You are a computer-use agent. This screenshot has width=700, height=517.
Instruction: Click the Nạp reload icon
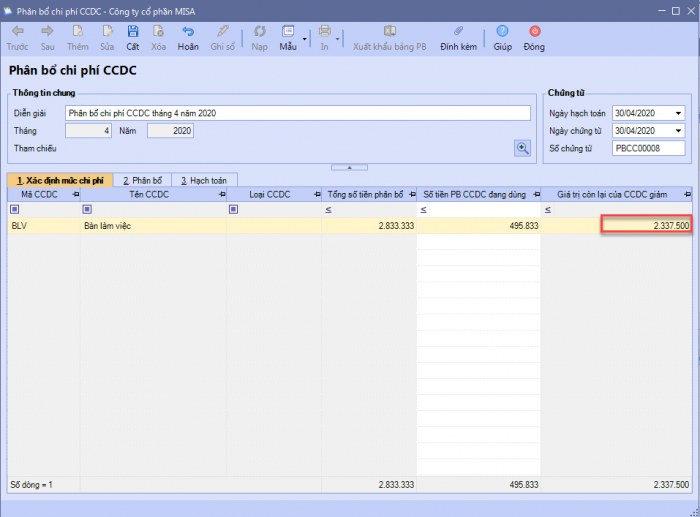(x=260, y=32)
